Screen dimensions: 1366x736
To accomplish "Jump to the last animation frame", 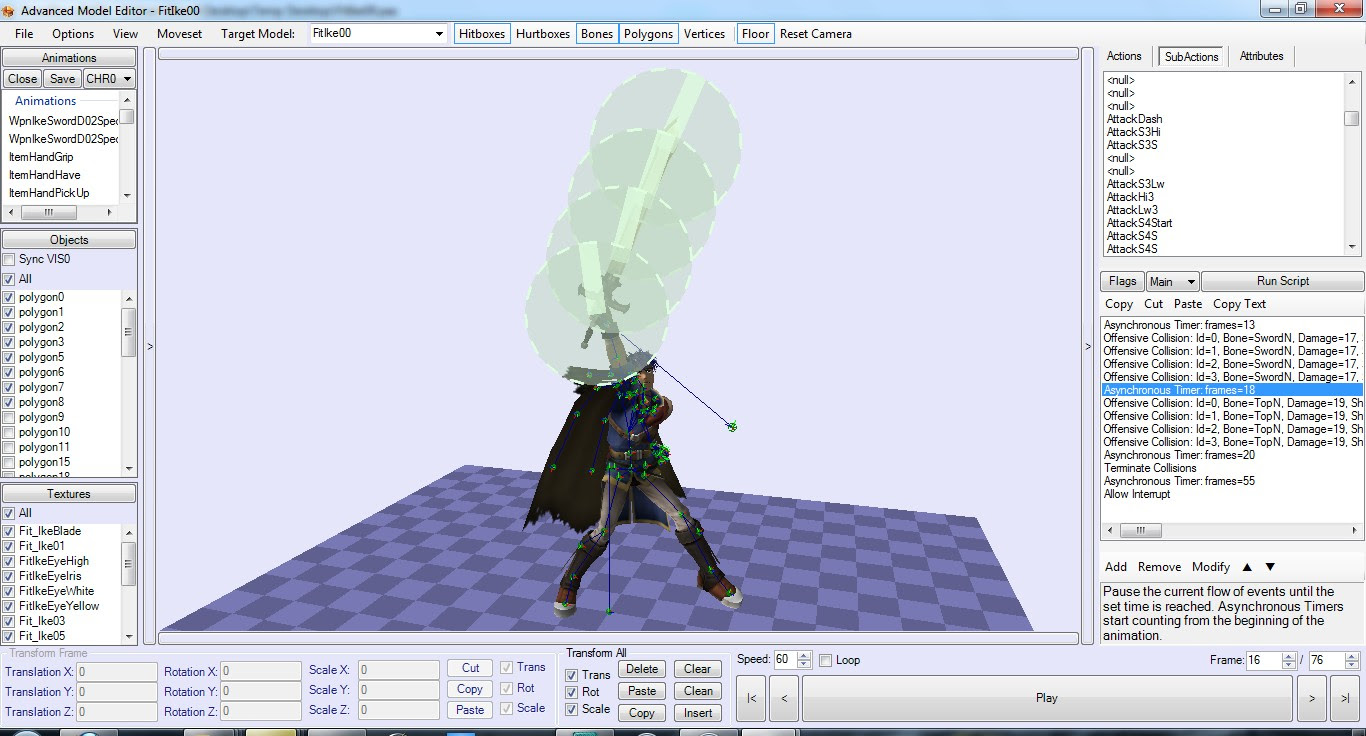I will point(1345,698).
